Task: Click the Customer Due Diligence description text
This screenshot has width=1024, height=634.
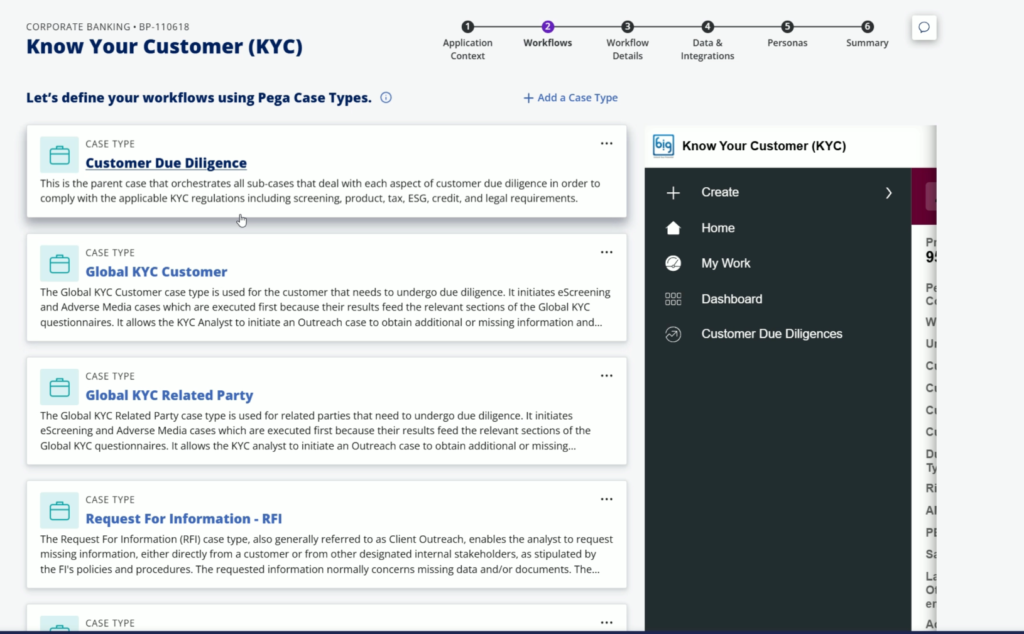Action: [x=320, y=191]
